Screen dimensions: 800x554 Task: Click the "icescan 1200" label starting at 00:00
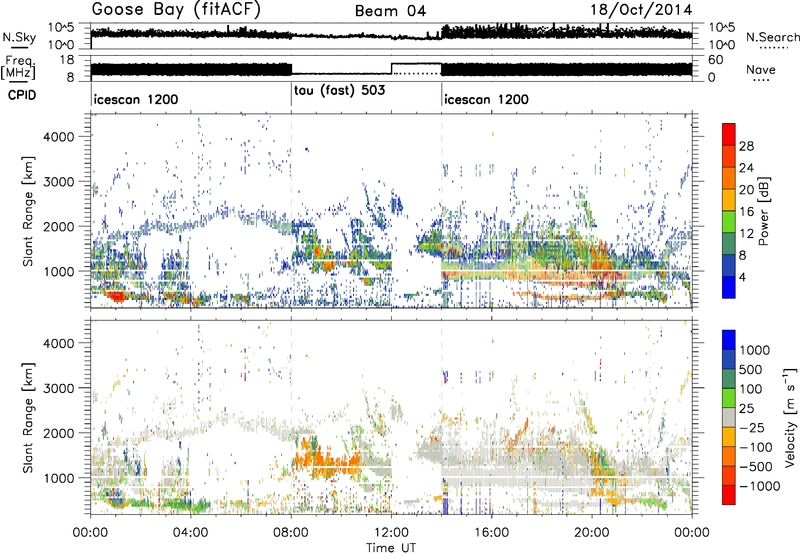[136, 99]
